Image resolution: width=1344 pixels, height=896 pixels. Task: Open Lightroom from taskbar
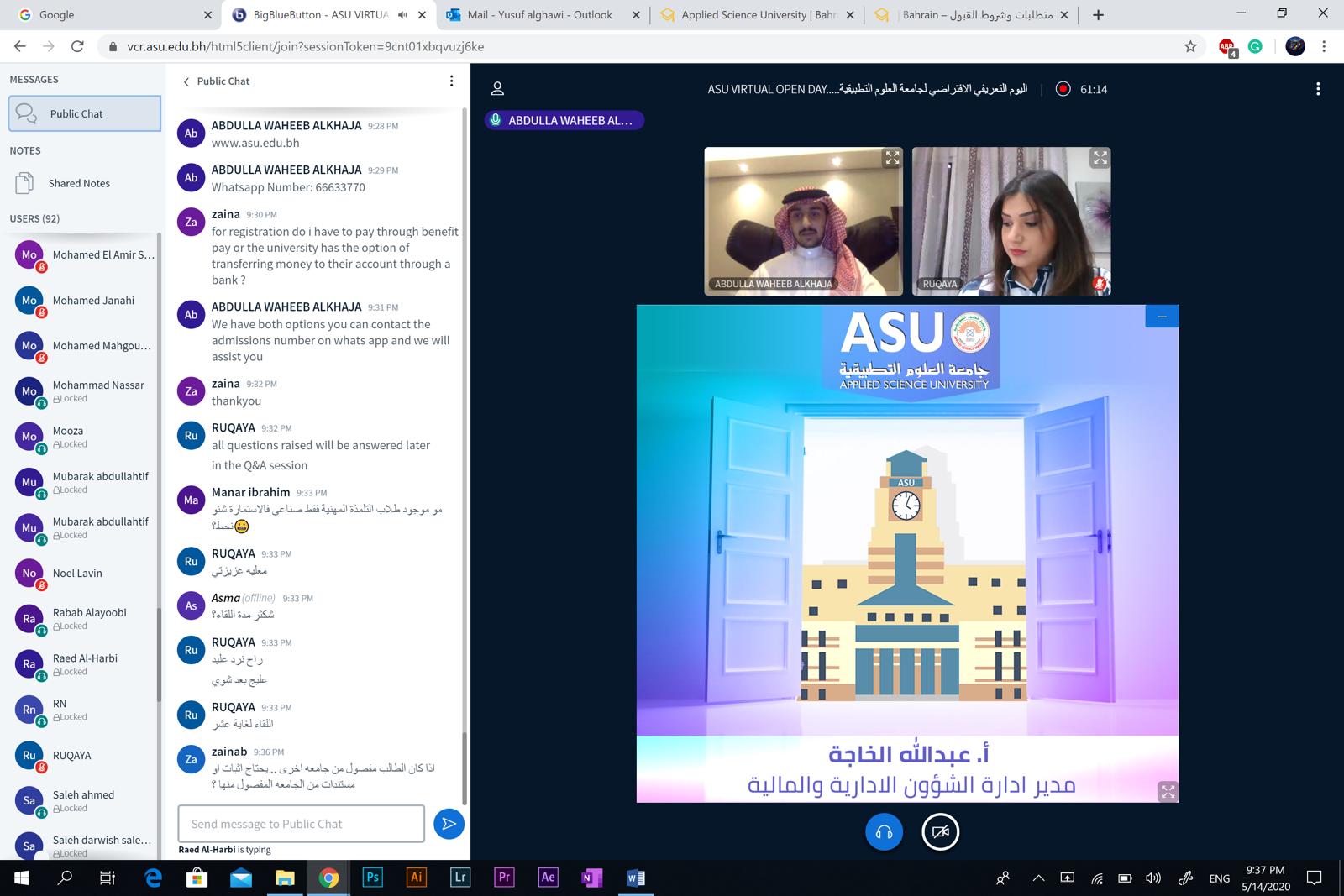click(459, 878)
